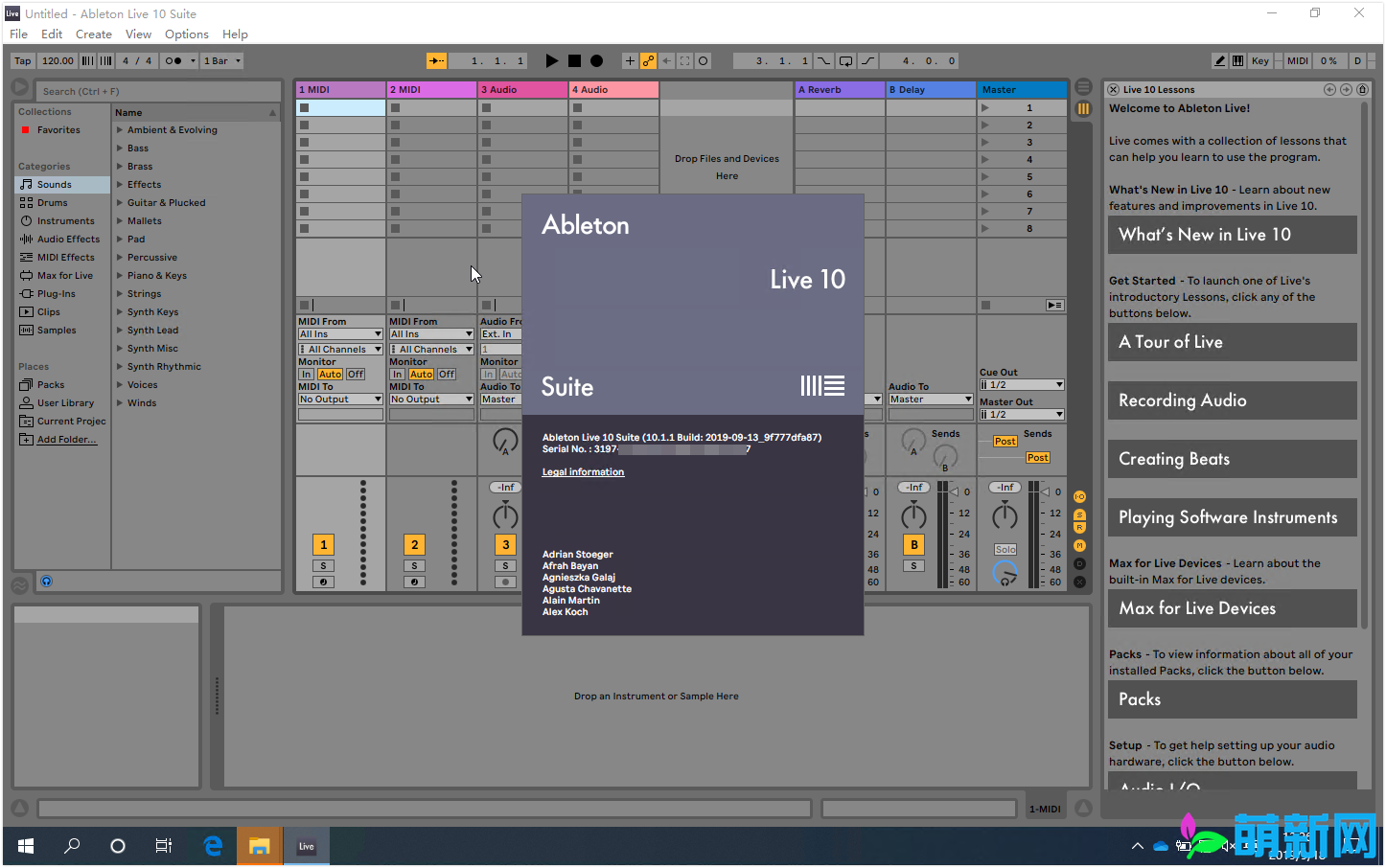Start playback with the Play button

551,60
